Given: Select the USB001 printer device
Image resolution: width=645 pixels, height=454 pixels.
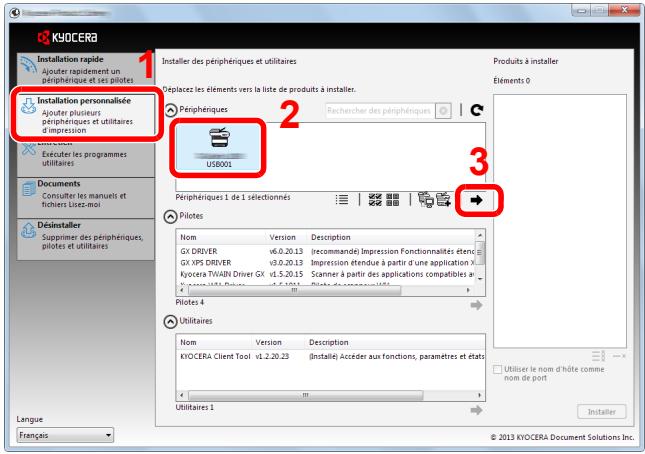Looking at the screenshot, I should [218, 148].
